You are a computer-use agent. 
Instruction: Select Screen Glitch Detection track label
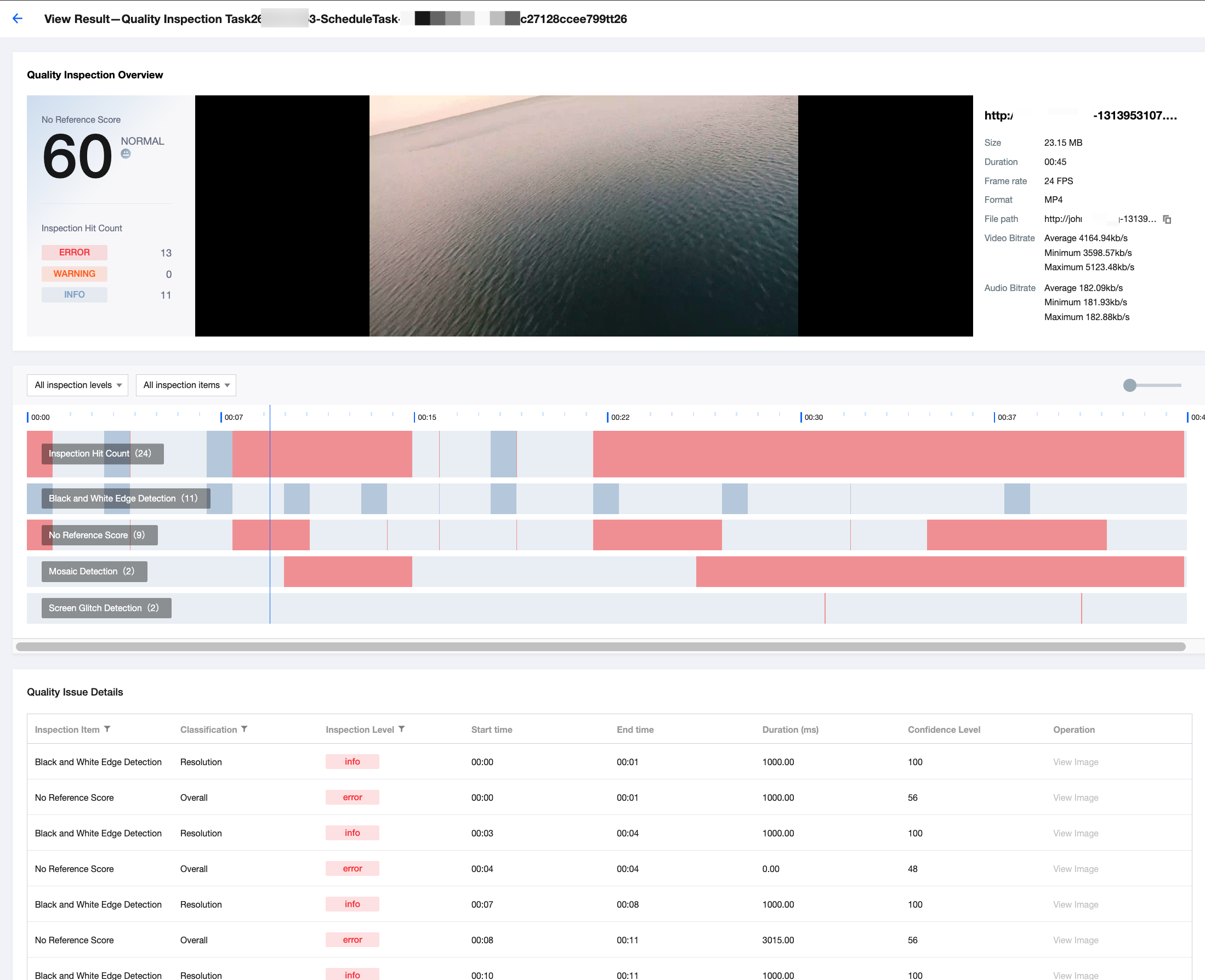click(106, 608)
